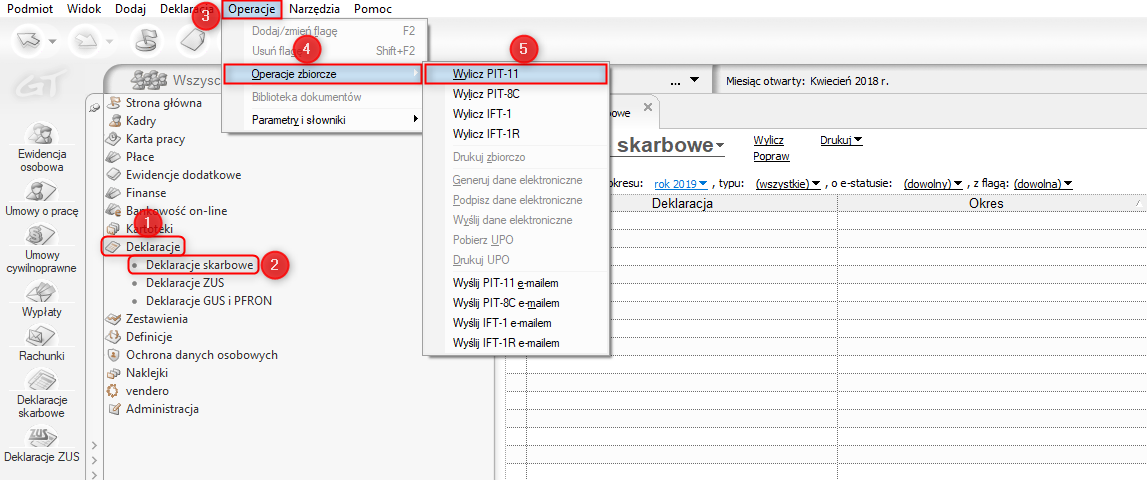Select the Deklaracje tree node

153,247
